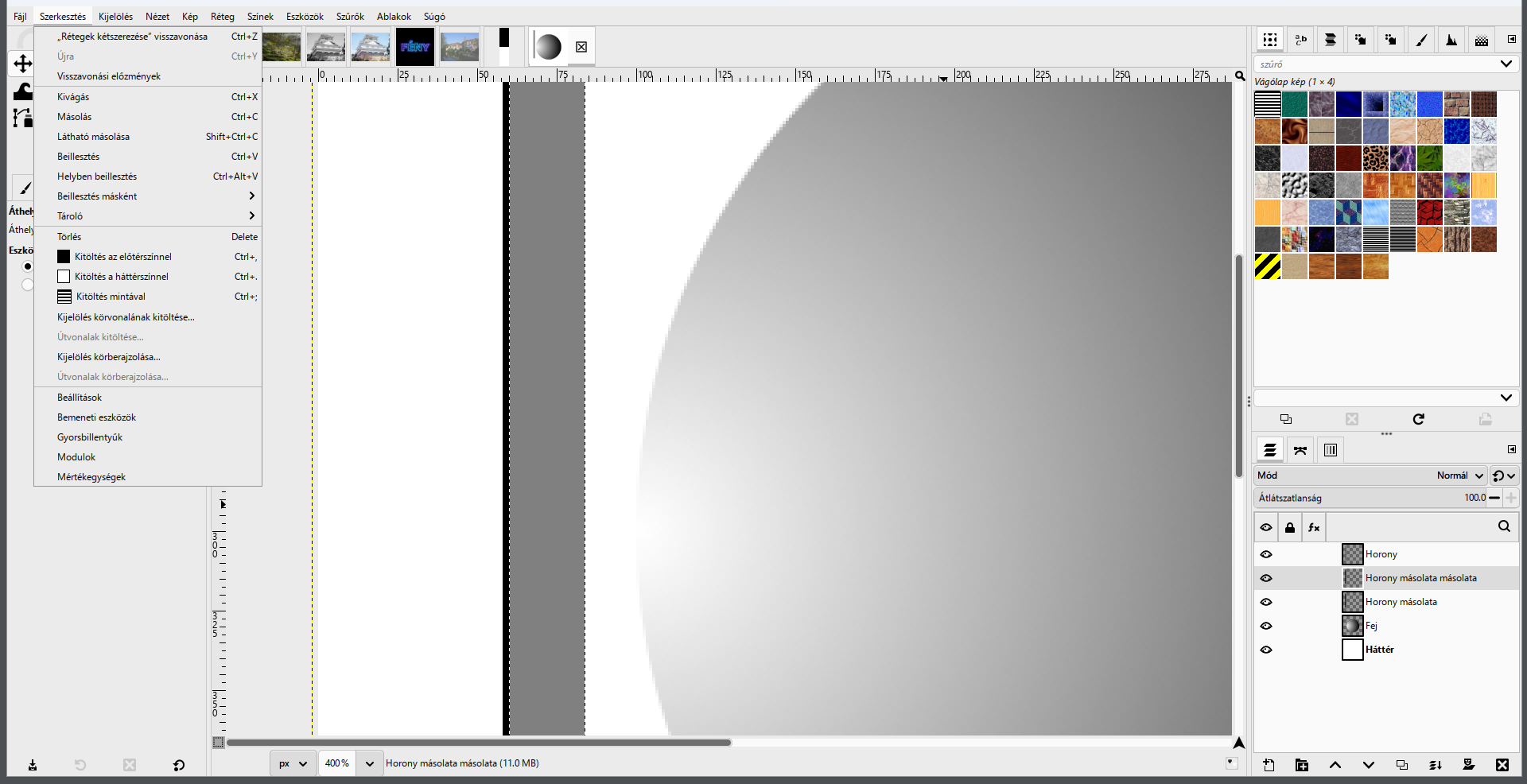
Task: Reset tool options to defaults
Action: (x=179, y=765)
